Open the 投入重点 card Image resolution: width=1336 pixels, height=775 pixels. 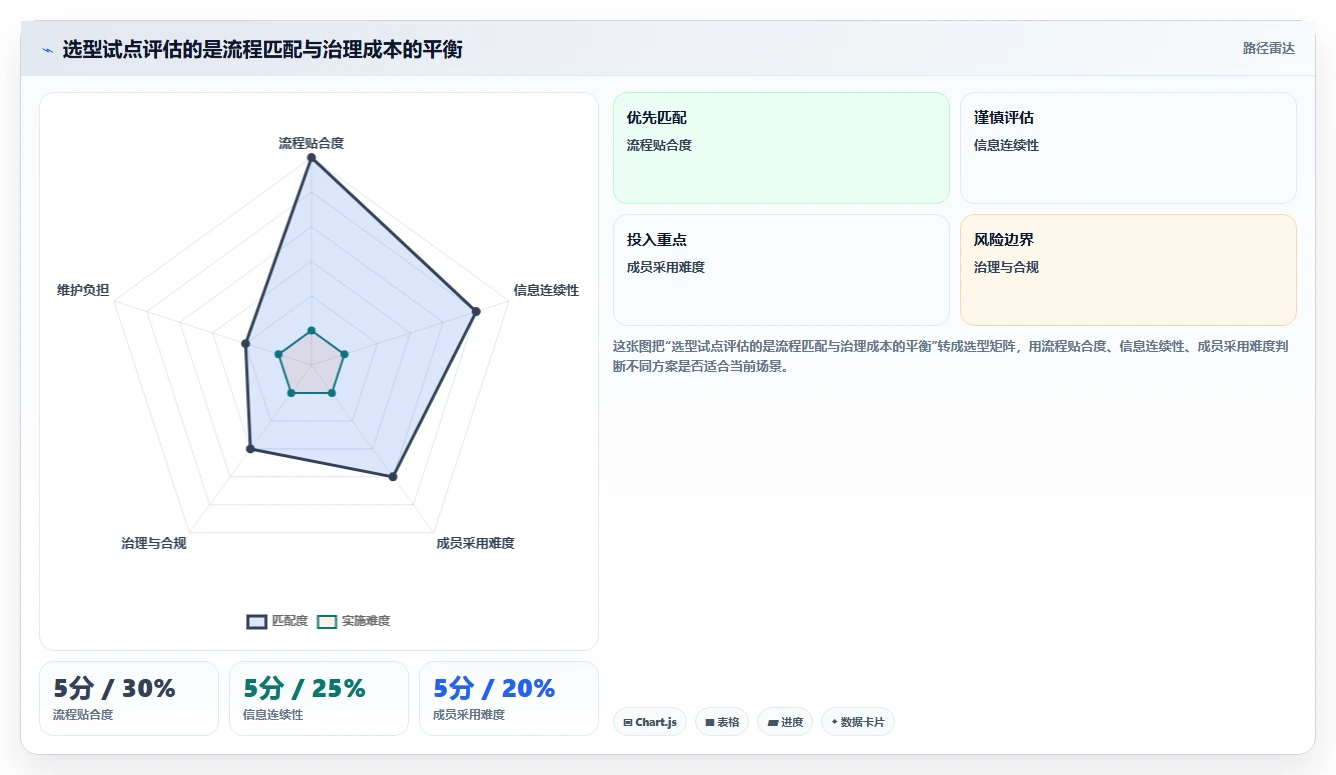781,270
